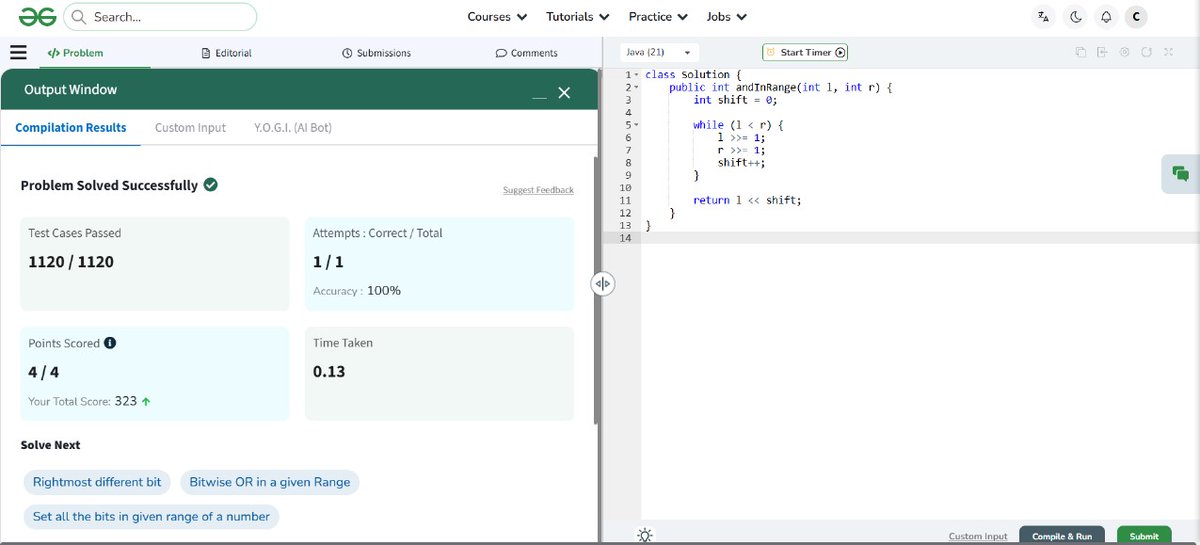Expand the Courses menu

tap(497, 17)
